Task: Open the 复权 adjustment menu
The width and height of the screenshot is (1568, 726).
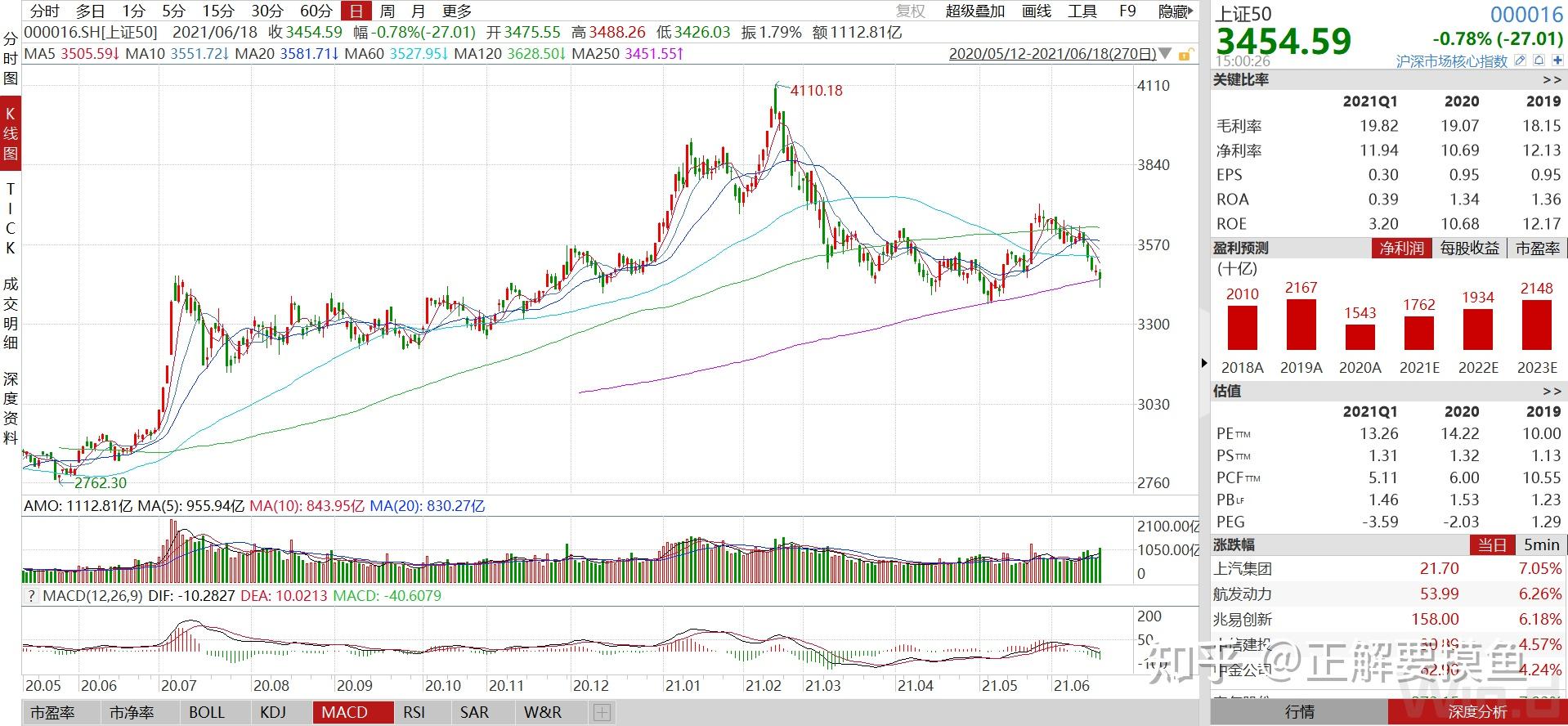Action: click(910, 11)
